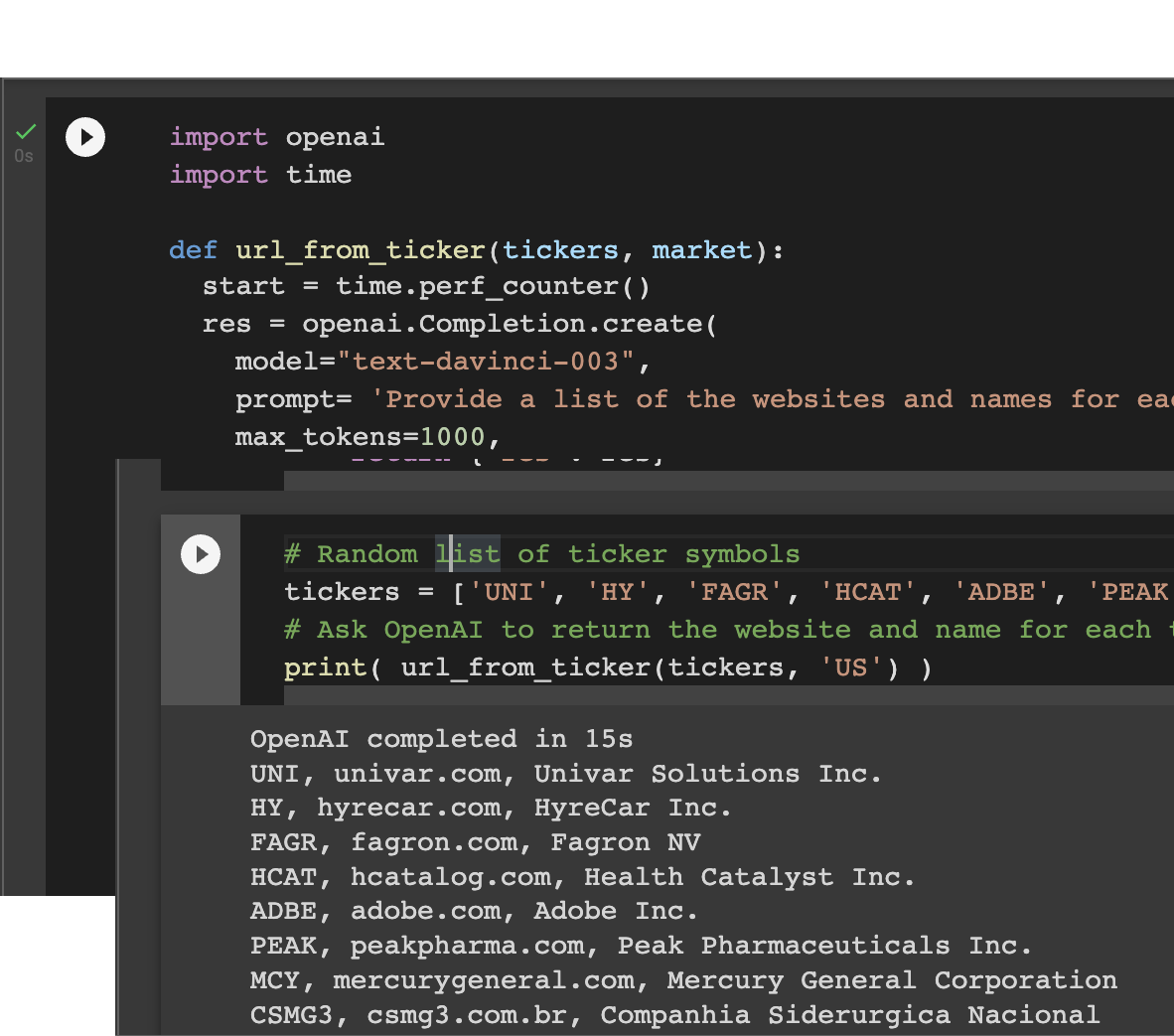The height and width of the screenshot is (1036, 1174).
Task: Run the ticker symbols cell
Action: [x=201, y=554]
